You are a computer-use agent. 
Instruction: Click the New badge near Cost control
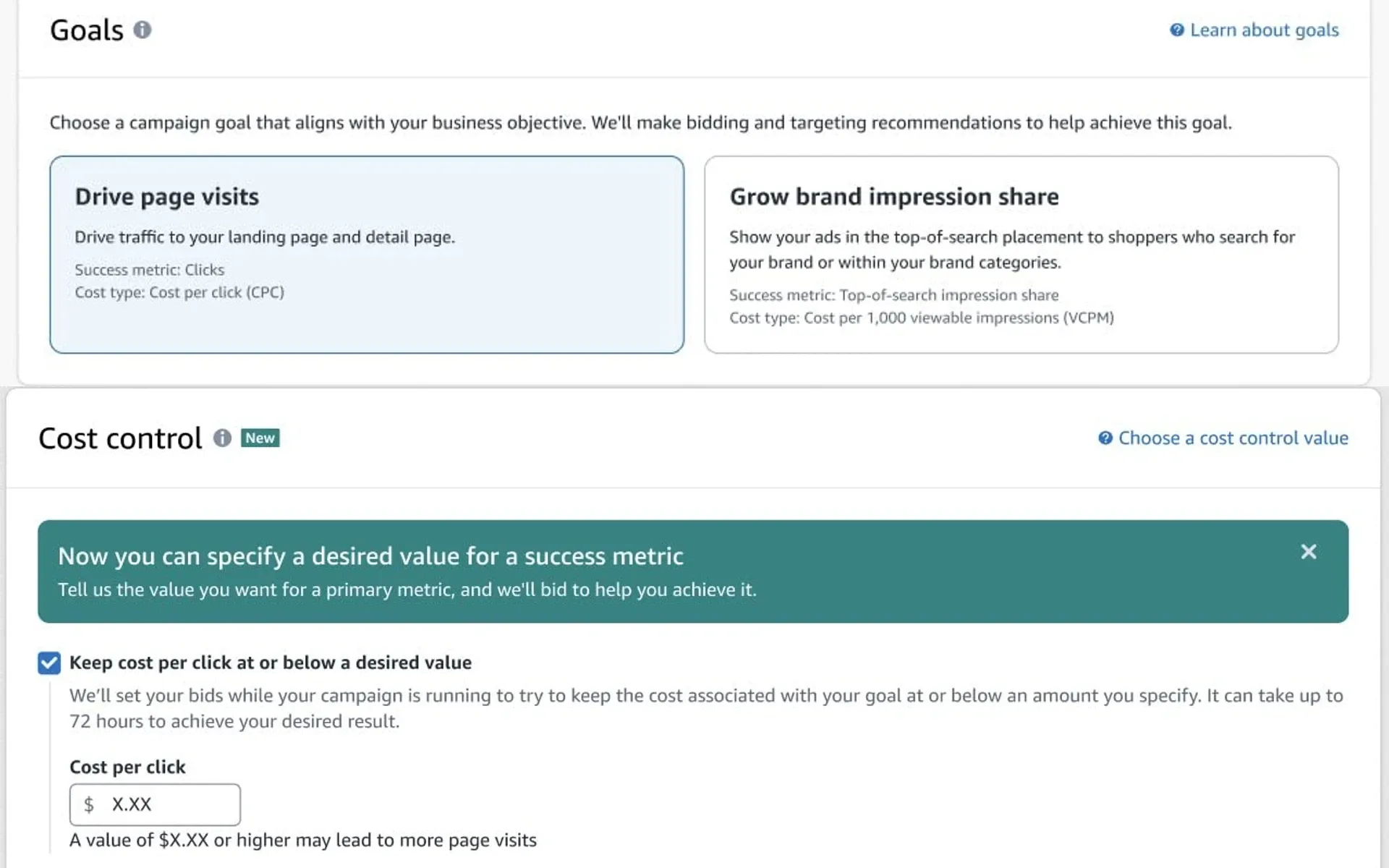[x=260, y=438]
